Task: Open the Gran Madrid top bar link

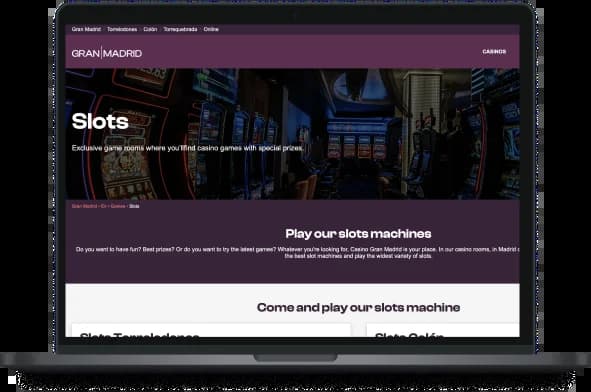Action: 86,29
